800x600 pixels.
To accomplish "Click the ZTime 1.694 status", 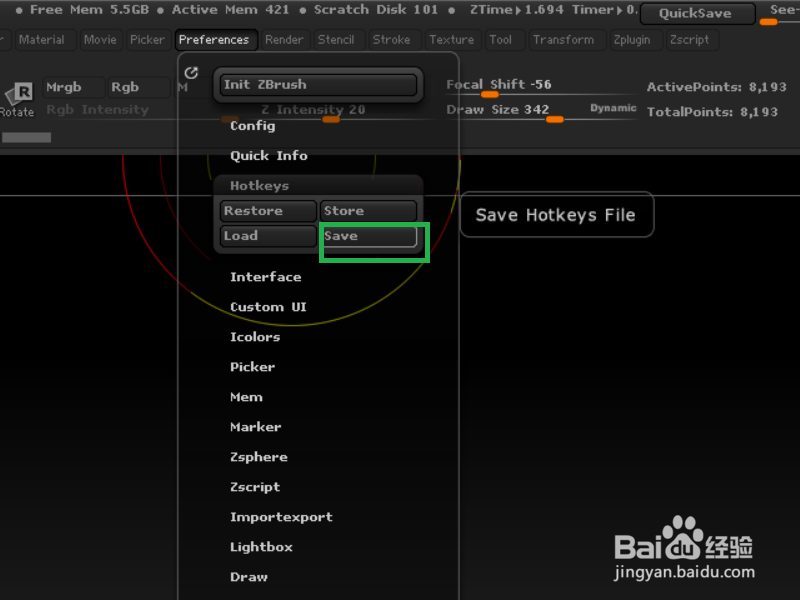I will (516, 10).
